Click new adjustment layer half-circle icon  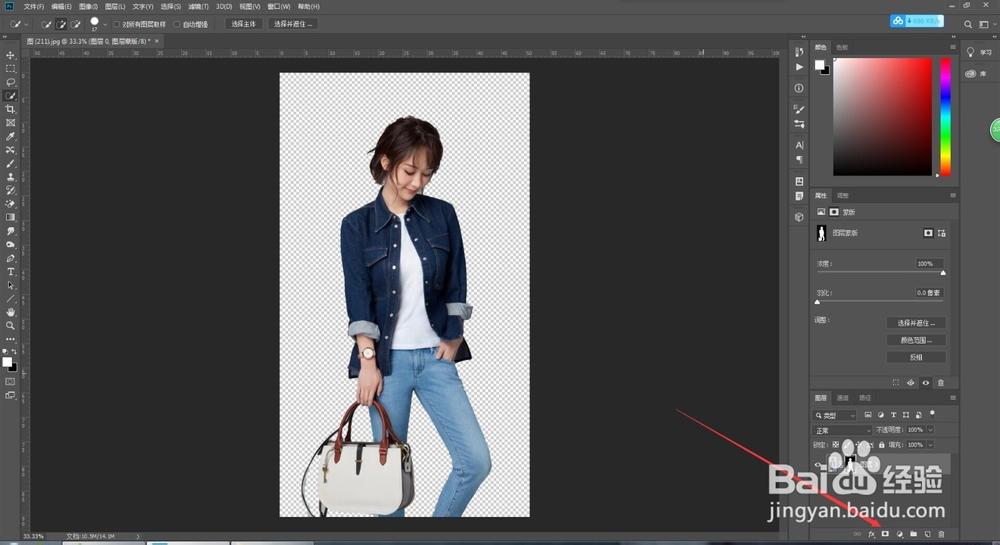(x=899, y=534)
